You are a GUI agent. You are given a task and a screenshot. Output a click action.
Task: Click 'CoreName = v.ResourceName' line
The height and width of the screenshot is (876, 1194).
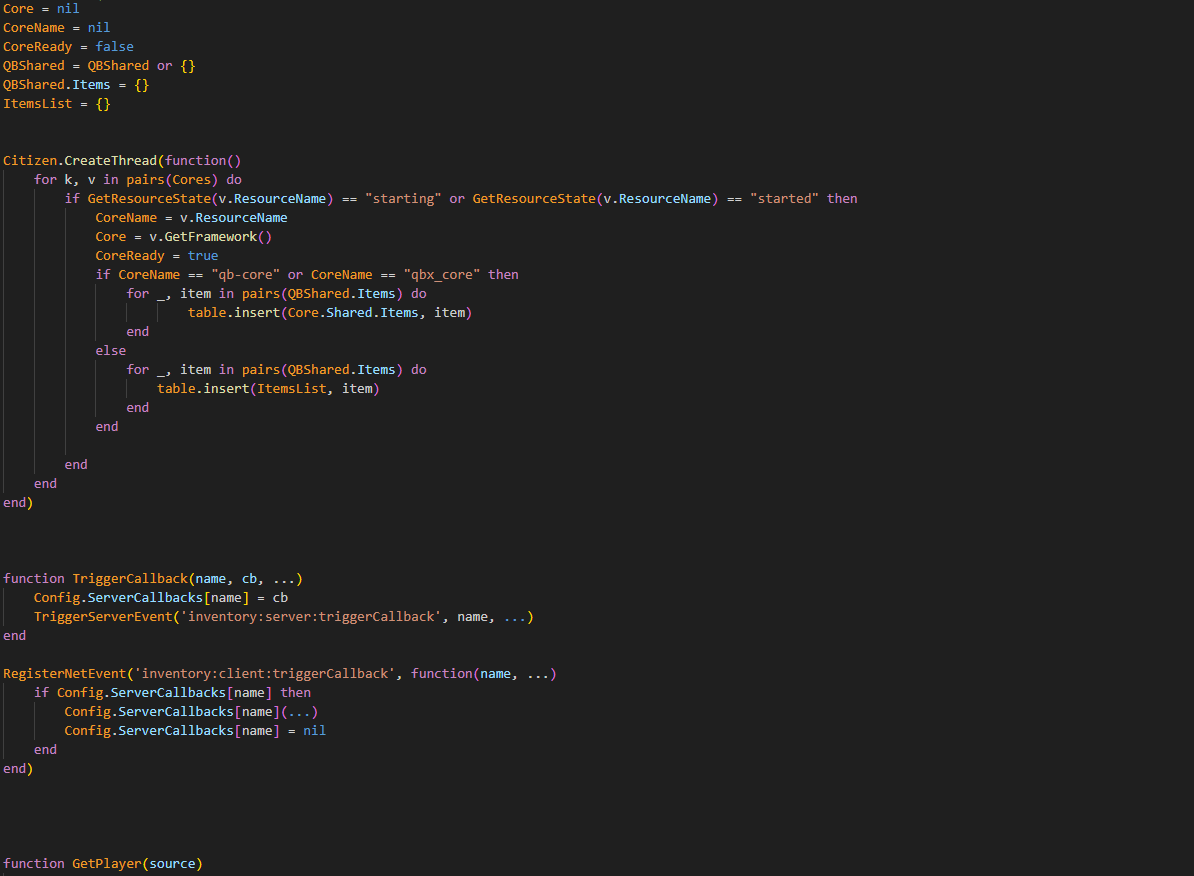pyautogui.click(x=191, y=218)
